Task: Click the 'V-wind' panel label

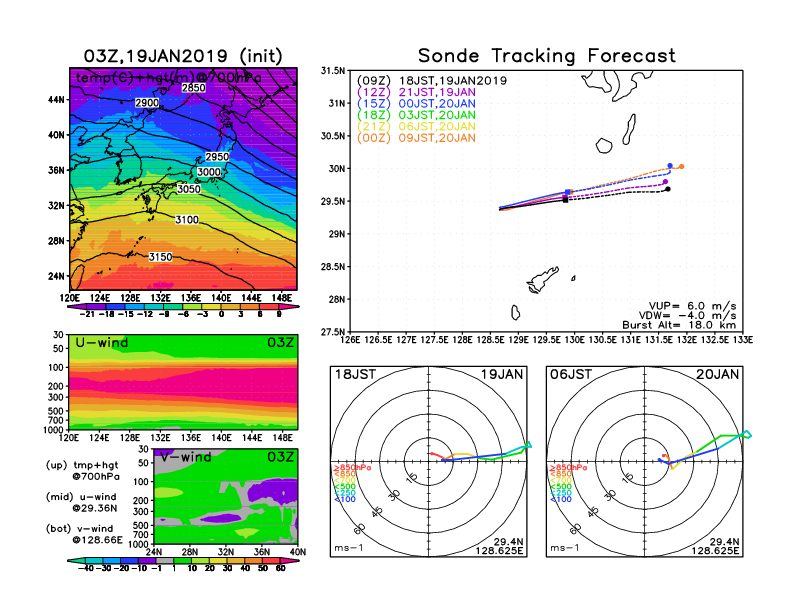Action: (x=186, y=457)
